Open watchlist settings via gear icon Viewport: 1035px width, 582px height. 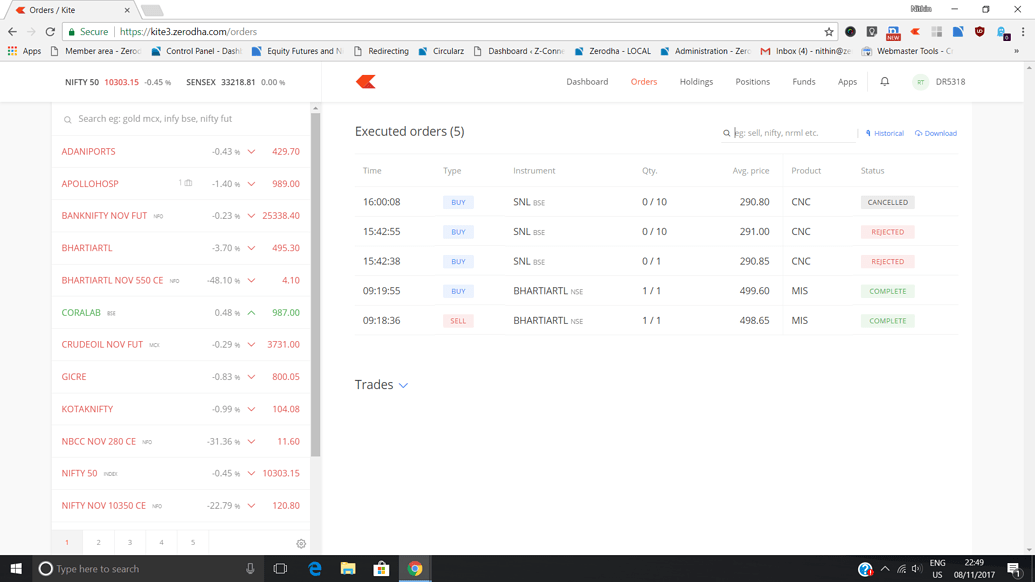tap(300, 541)
